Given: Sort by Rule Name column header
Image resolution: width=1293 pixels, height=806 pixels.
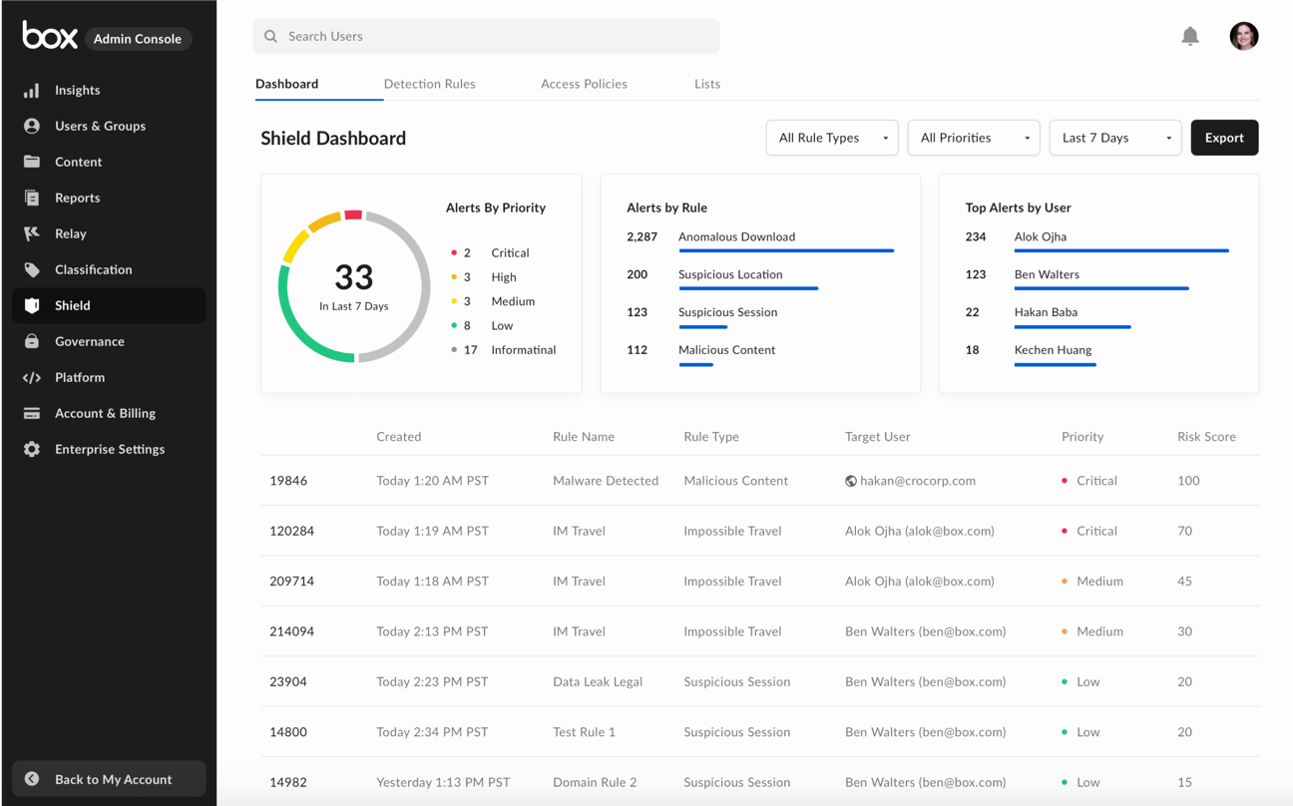Looking at the screenshot, I should (x=584, y=437).
